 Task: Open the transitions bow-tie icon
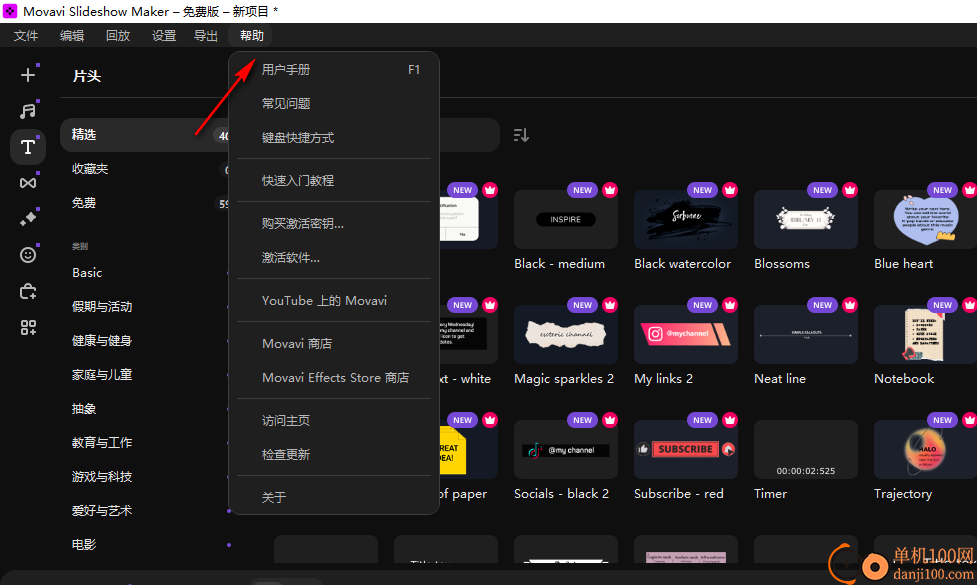click(27, 183)
